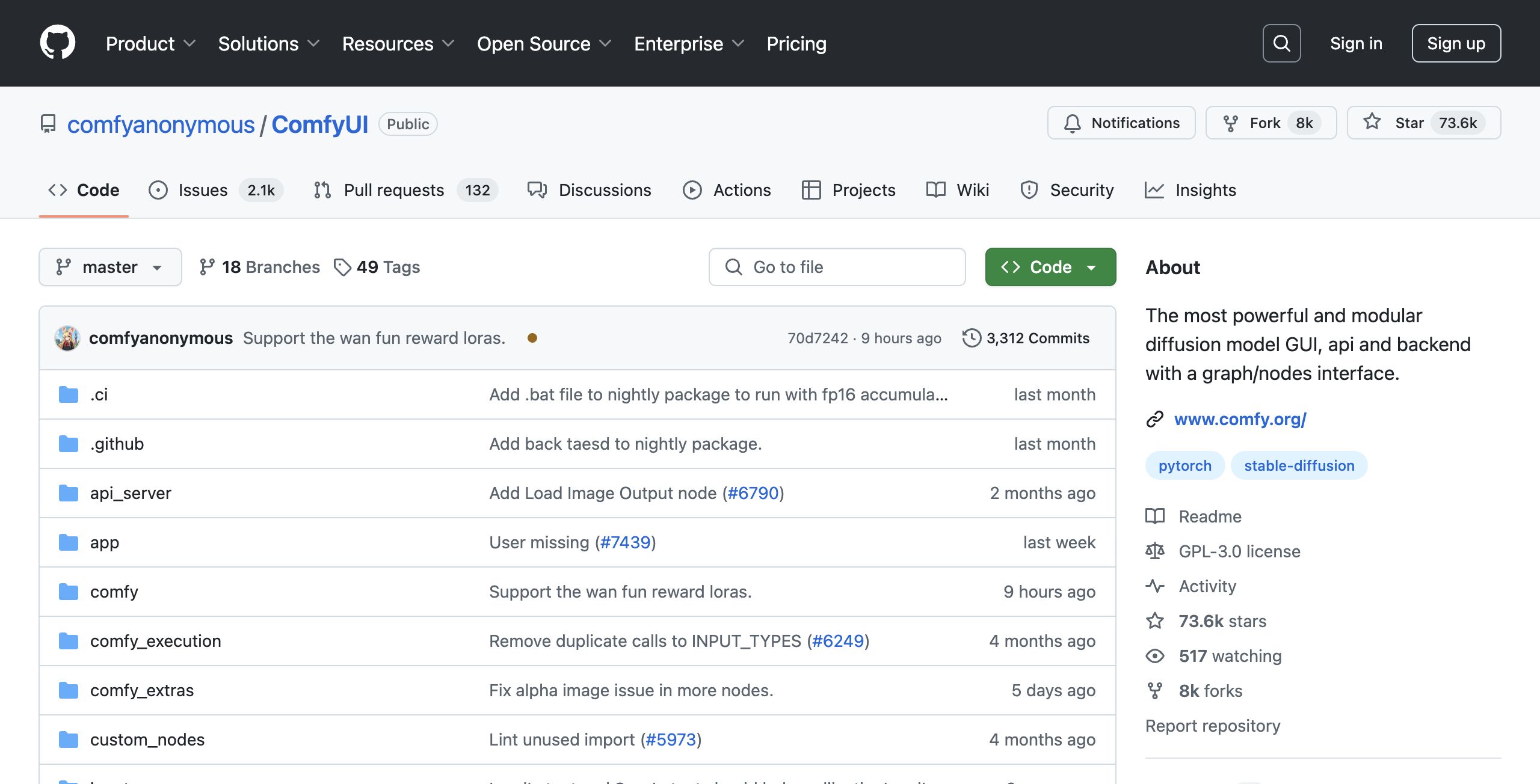Click the Go to file field
Image resolution: width=1540 pixels, height=784 pixels.
[x=837, y=267]
